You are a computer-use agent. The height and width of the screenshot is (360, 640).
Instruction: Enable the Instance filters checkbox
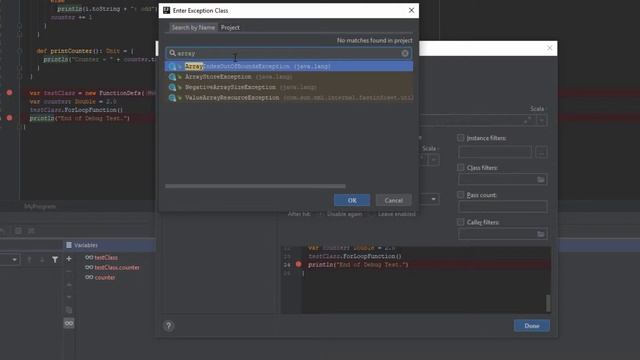point(461,138)
